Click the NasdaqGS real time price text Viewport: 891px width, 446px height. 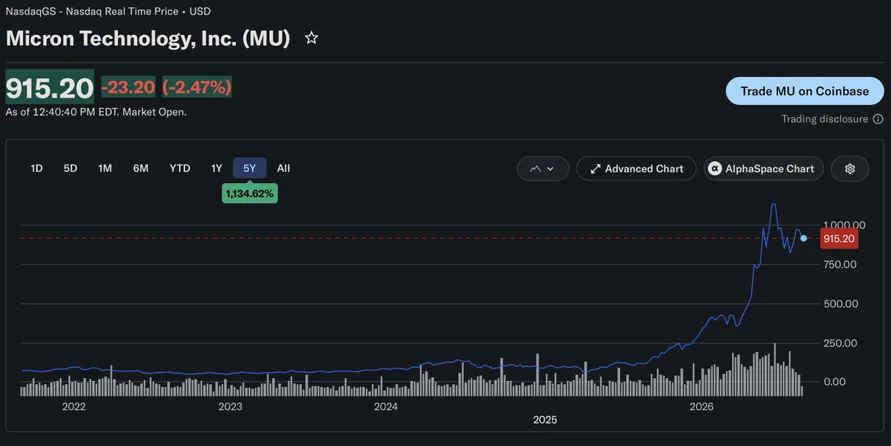[108, 11]
